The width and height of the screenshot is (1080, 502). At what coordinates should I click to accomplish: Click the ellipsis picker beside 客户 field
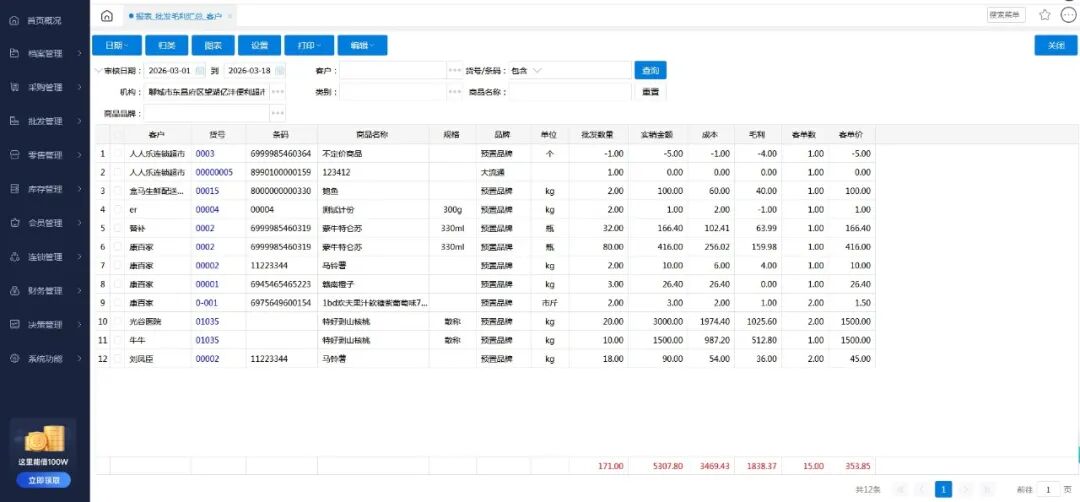pos(455,71)
